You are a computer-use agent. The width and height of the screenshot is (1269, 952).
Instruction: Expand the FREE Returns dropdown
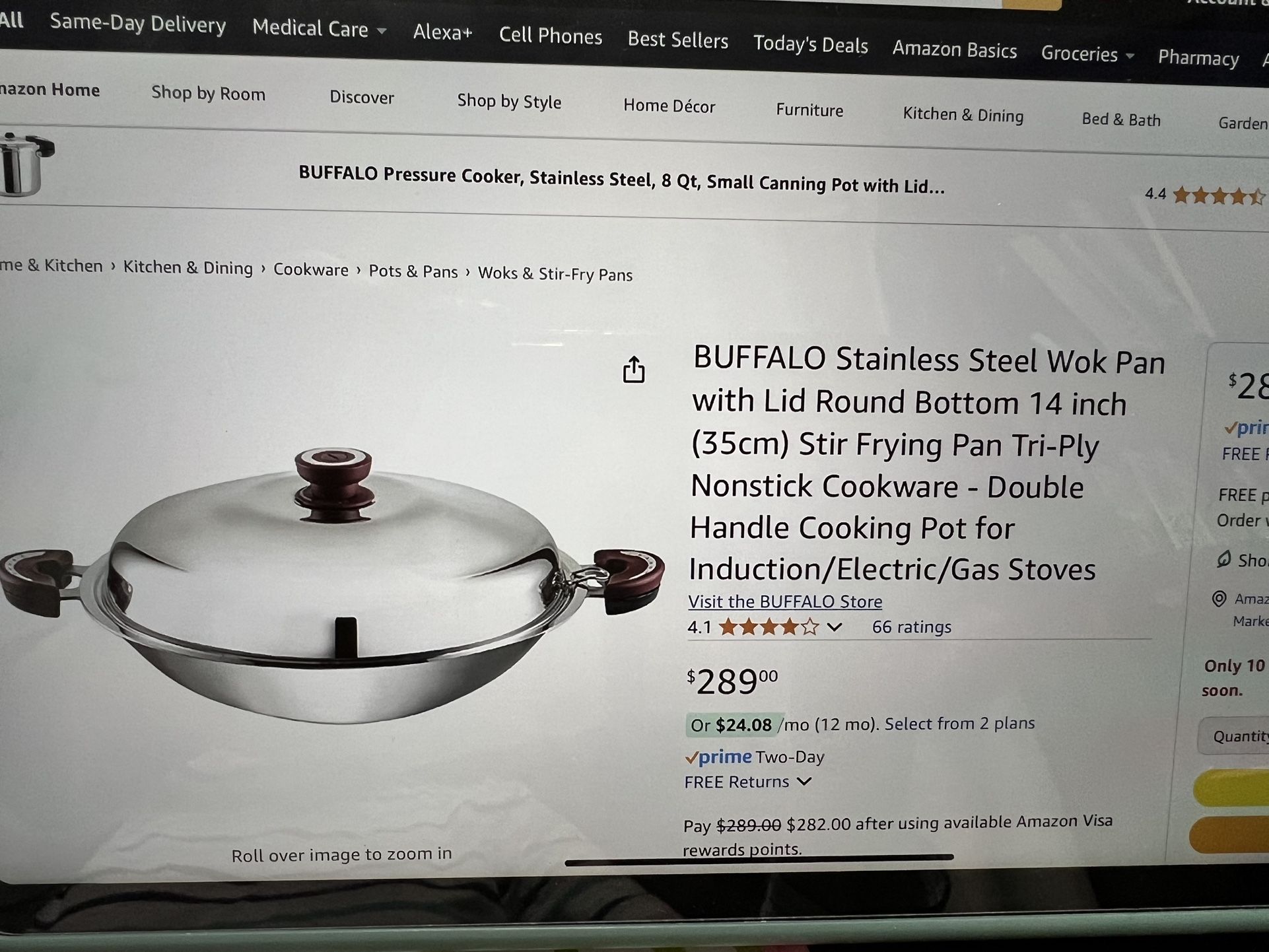pyautogui.click(x=747, y=782)
